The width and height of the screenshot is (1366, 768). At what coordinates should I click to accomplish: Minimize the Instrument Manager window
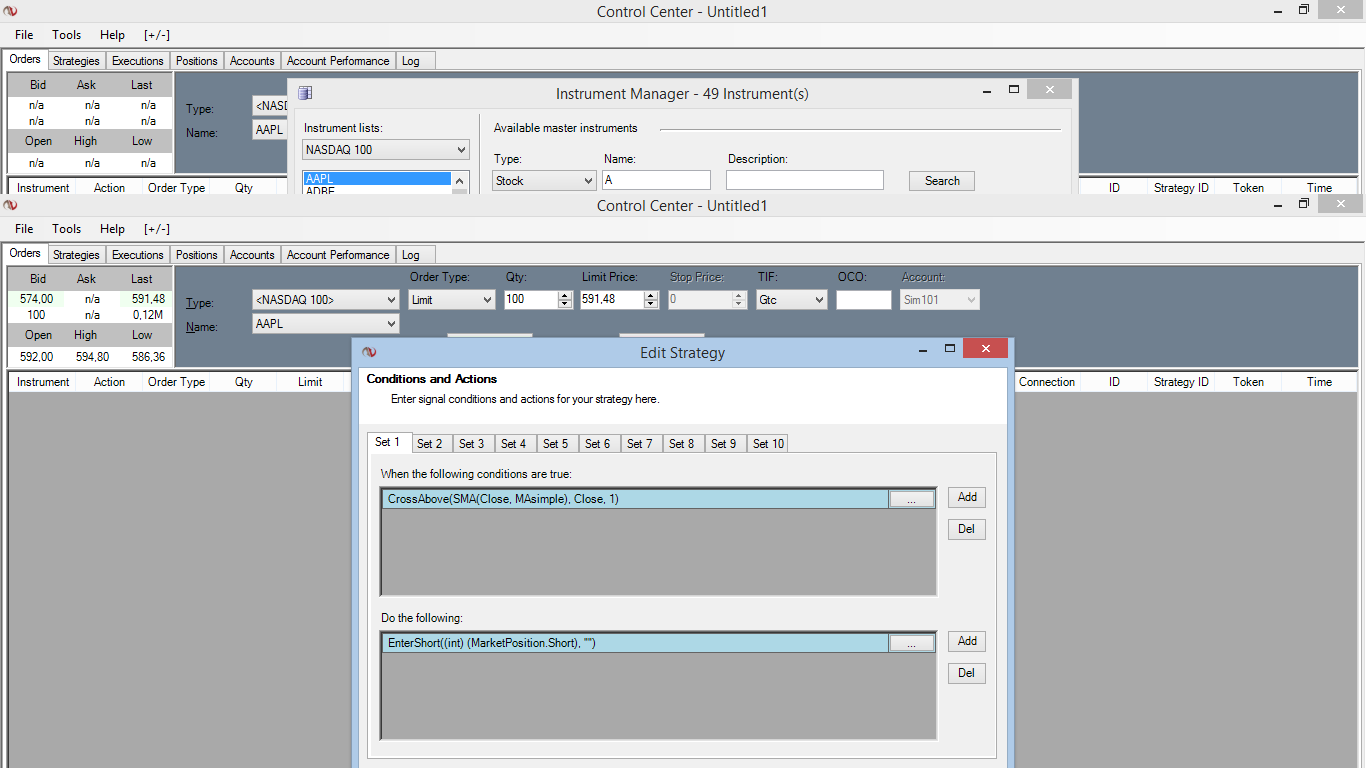click(x=987, y=90)
